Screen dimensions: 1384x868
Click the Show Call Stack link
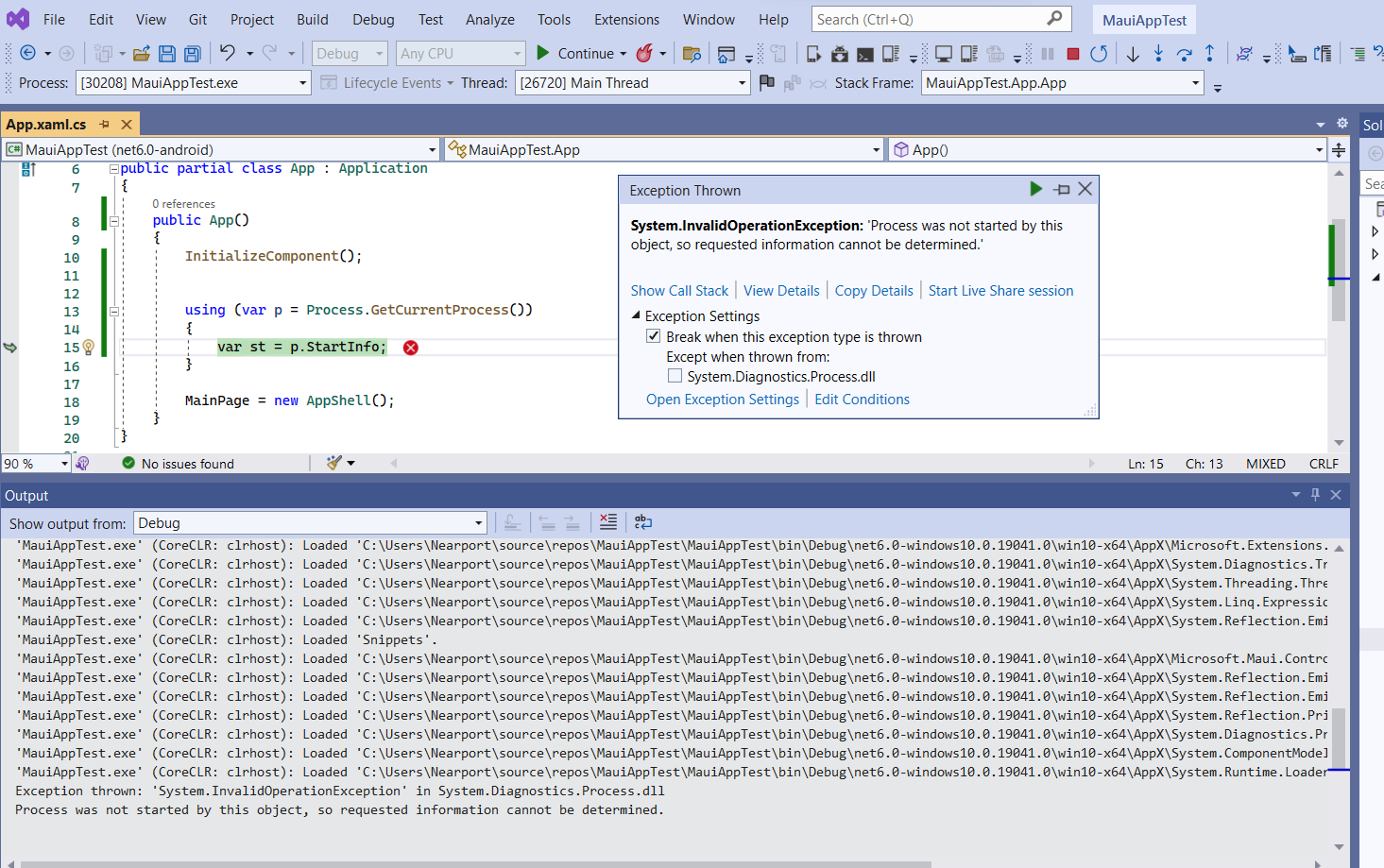point(679,291)
